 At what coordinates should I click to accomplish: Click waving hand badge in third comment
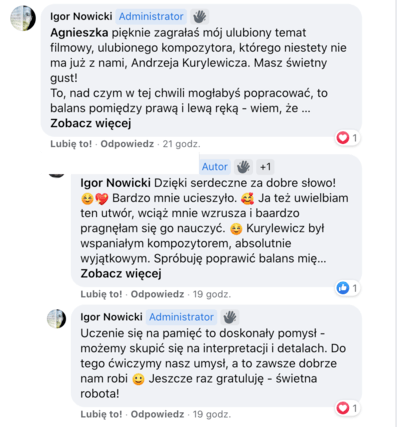pos(230,317)
